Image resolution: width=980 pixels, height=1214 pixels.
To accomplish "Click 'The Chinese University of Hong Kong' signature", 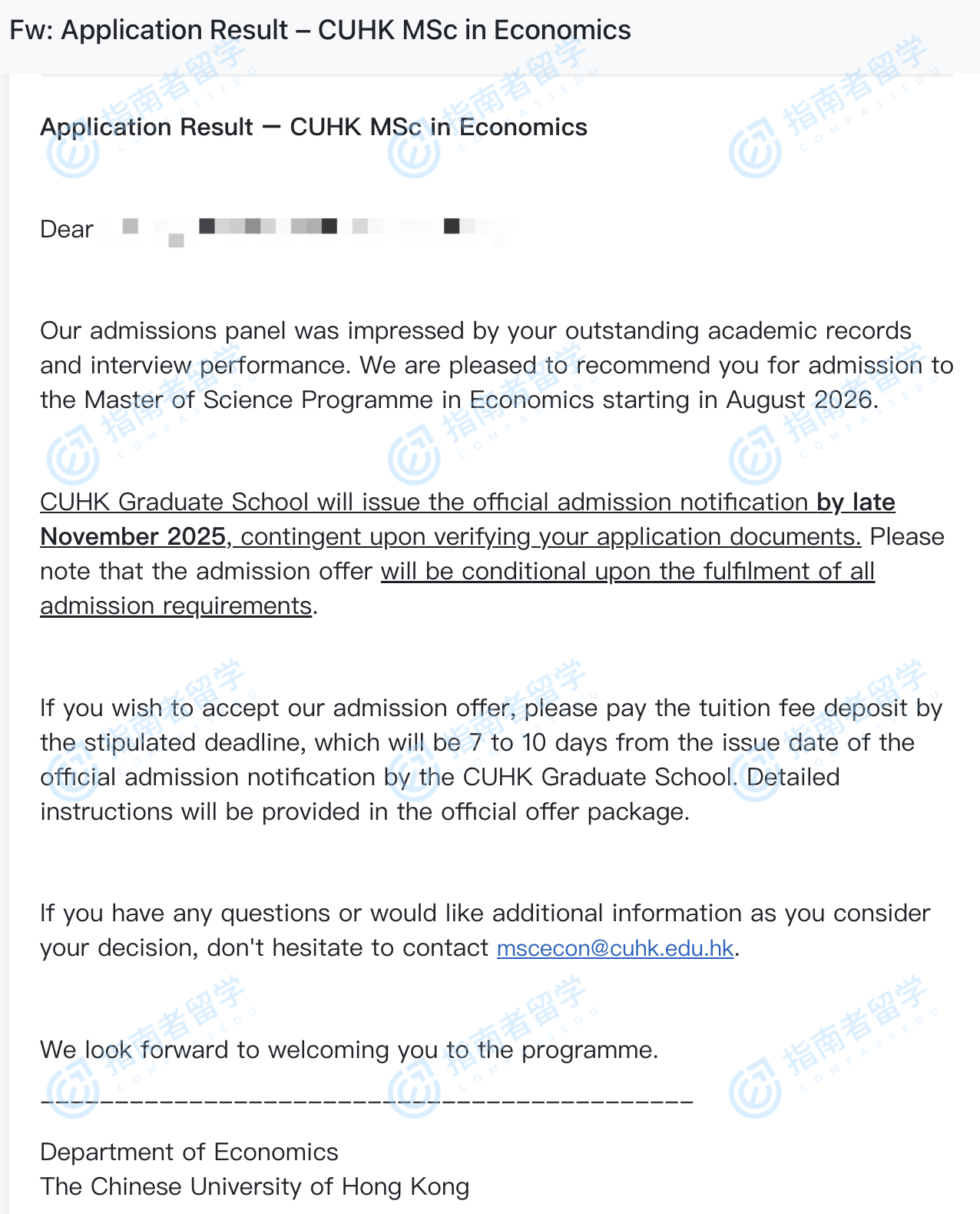I will pos(254,1186).
